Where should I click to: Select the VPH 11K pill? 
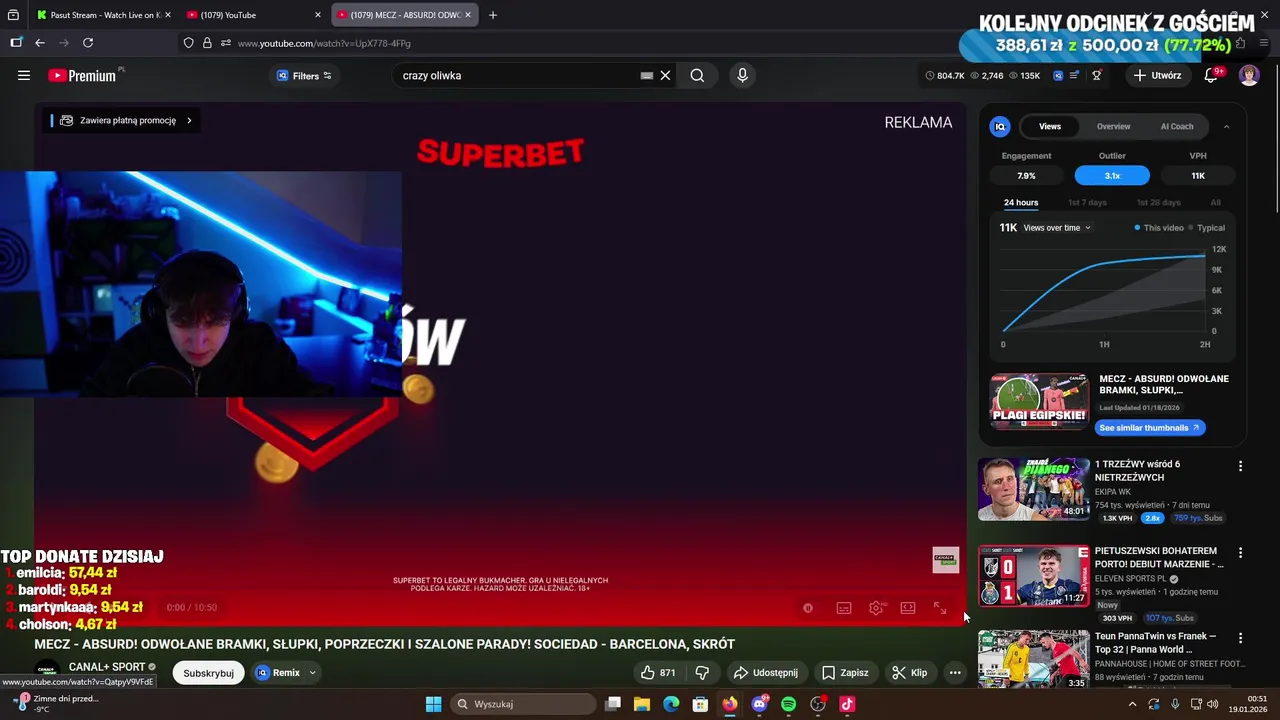1198,176
